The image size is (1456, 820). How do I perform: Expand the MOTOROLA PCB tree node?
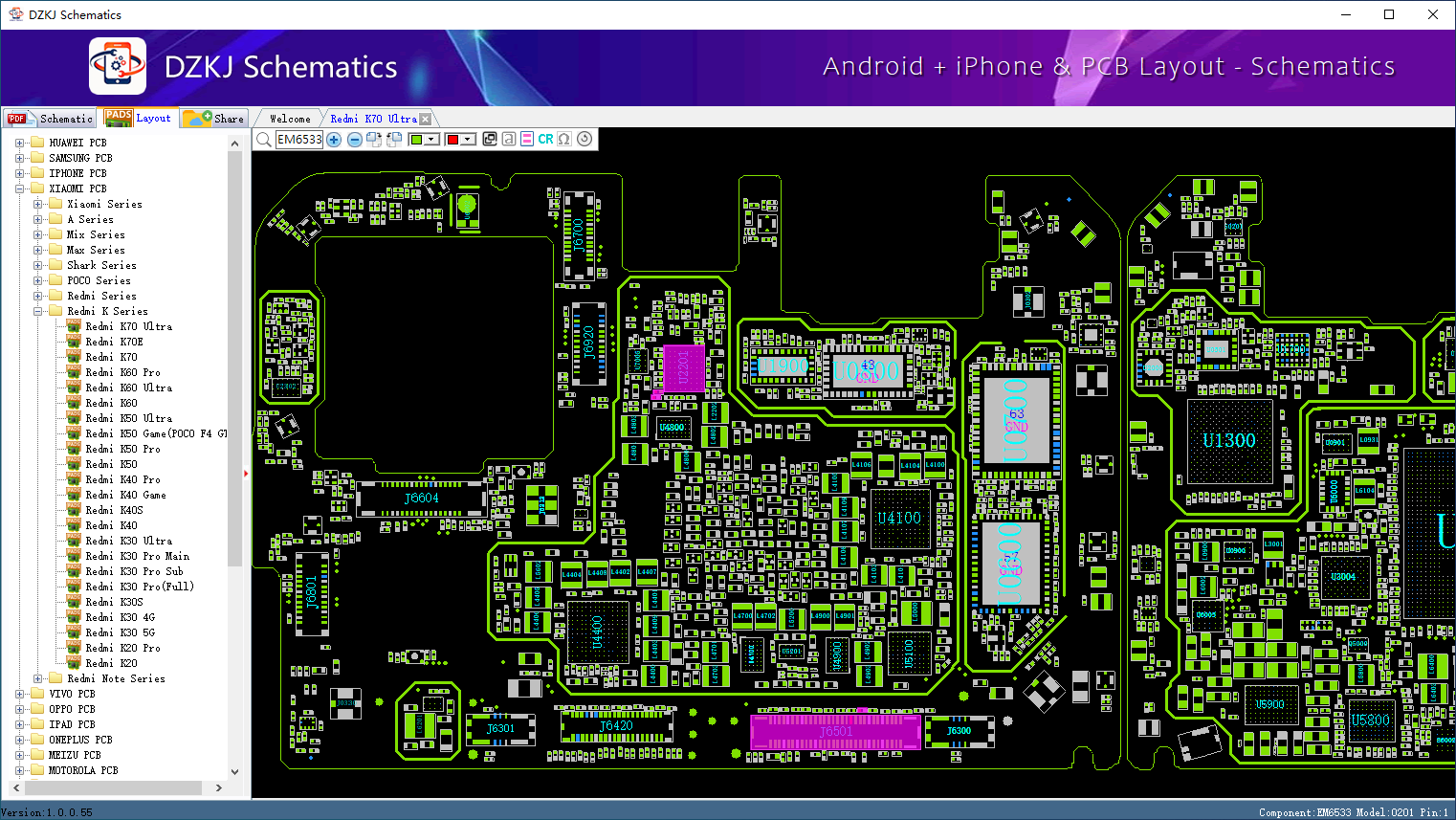[19, 770]
